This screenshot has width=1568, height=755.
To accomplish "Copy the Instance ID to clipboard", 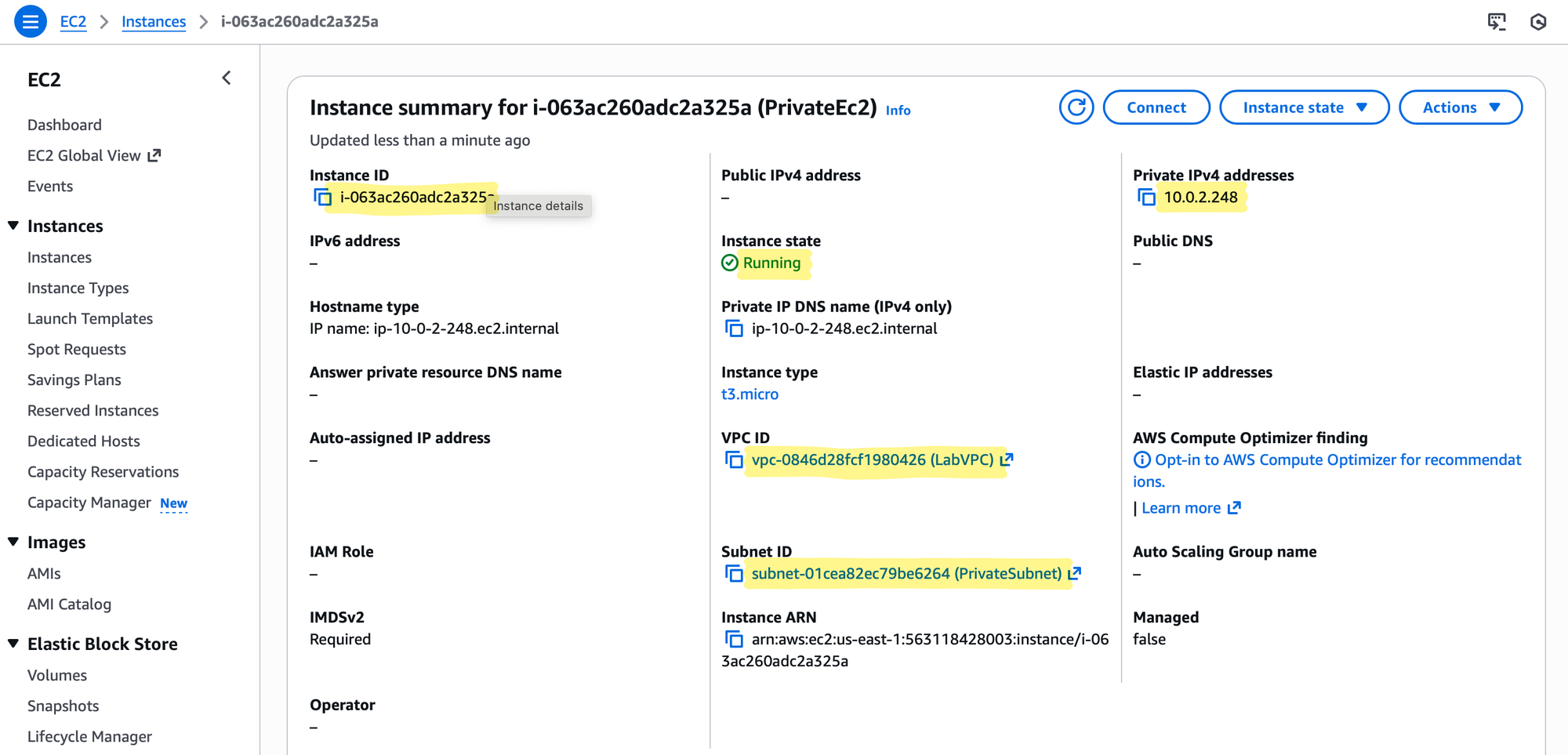I will (x=322, y=198).
